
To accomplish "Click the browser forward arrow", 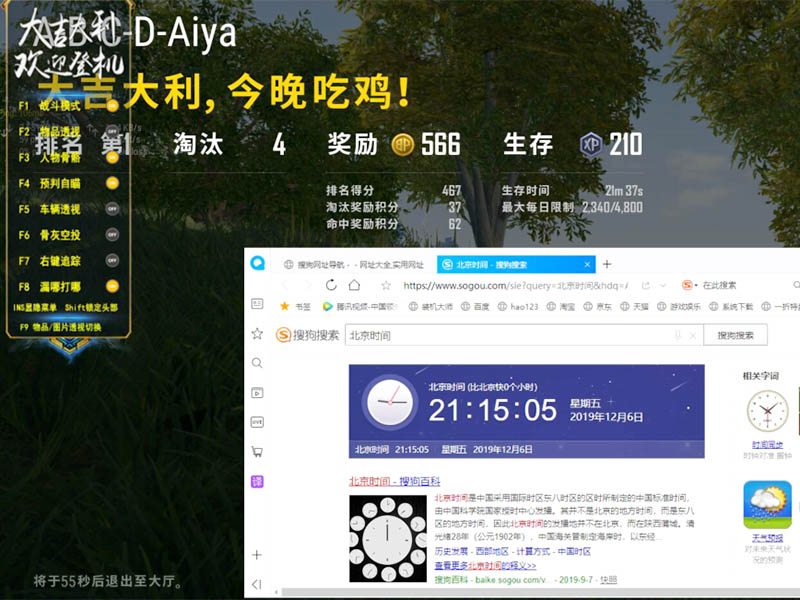I will click(307, 285).
